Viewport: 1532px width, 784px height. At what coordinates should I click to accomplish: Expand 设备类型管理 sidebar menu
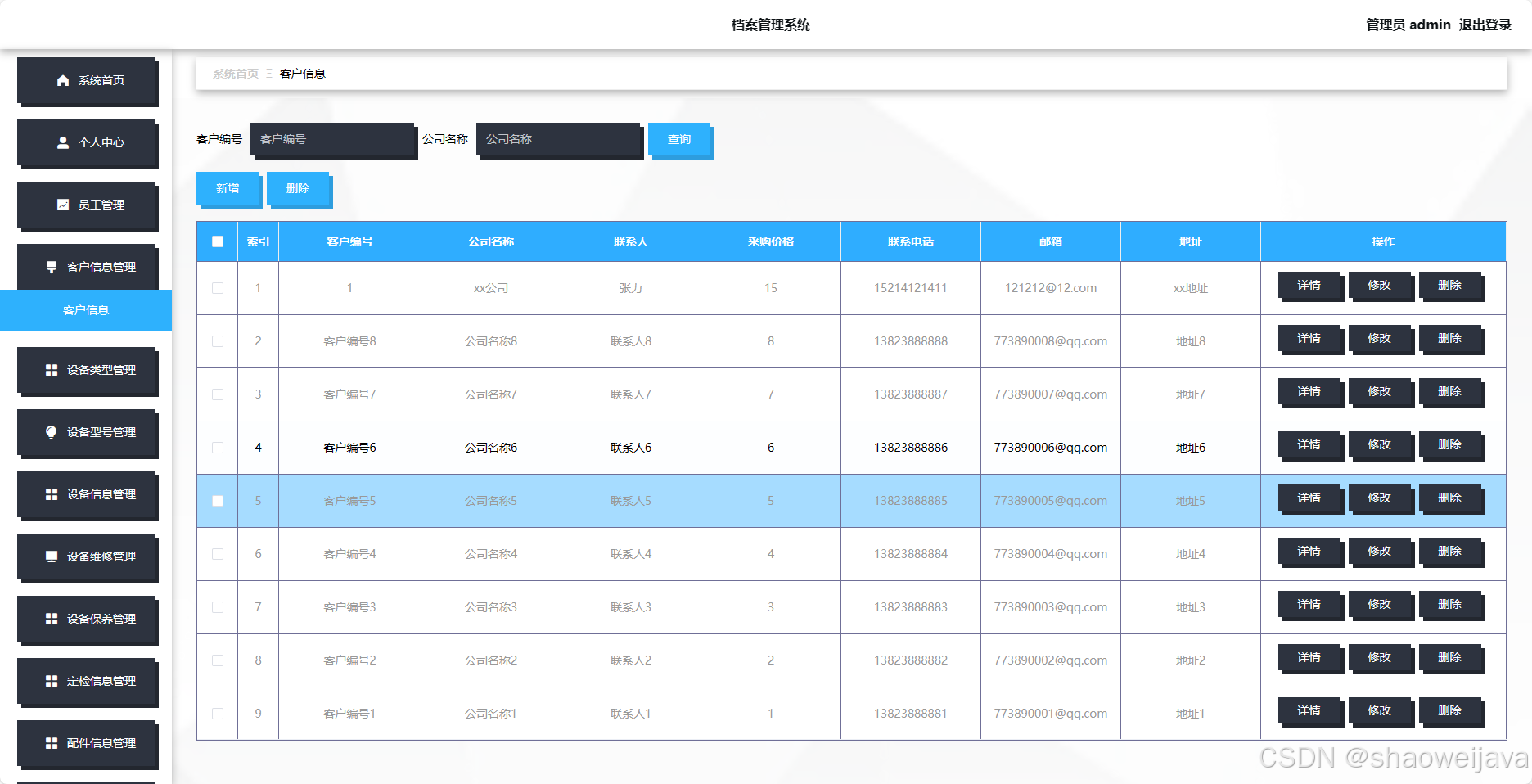87,371
